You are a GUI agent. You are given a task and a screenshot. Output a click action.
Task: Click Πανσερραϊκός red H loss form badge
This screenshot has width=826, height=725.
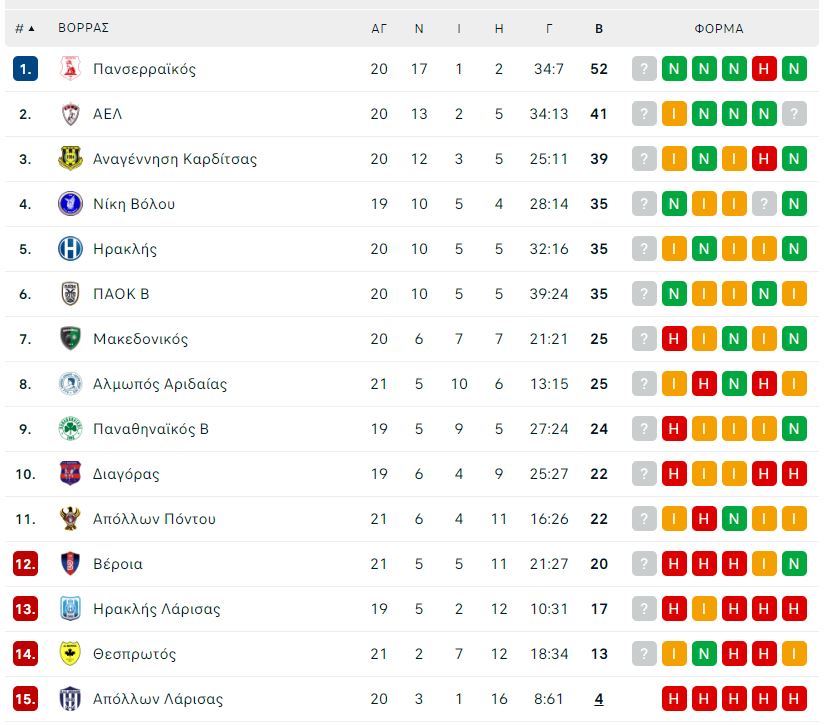pos(764,68)
